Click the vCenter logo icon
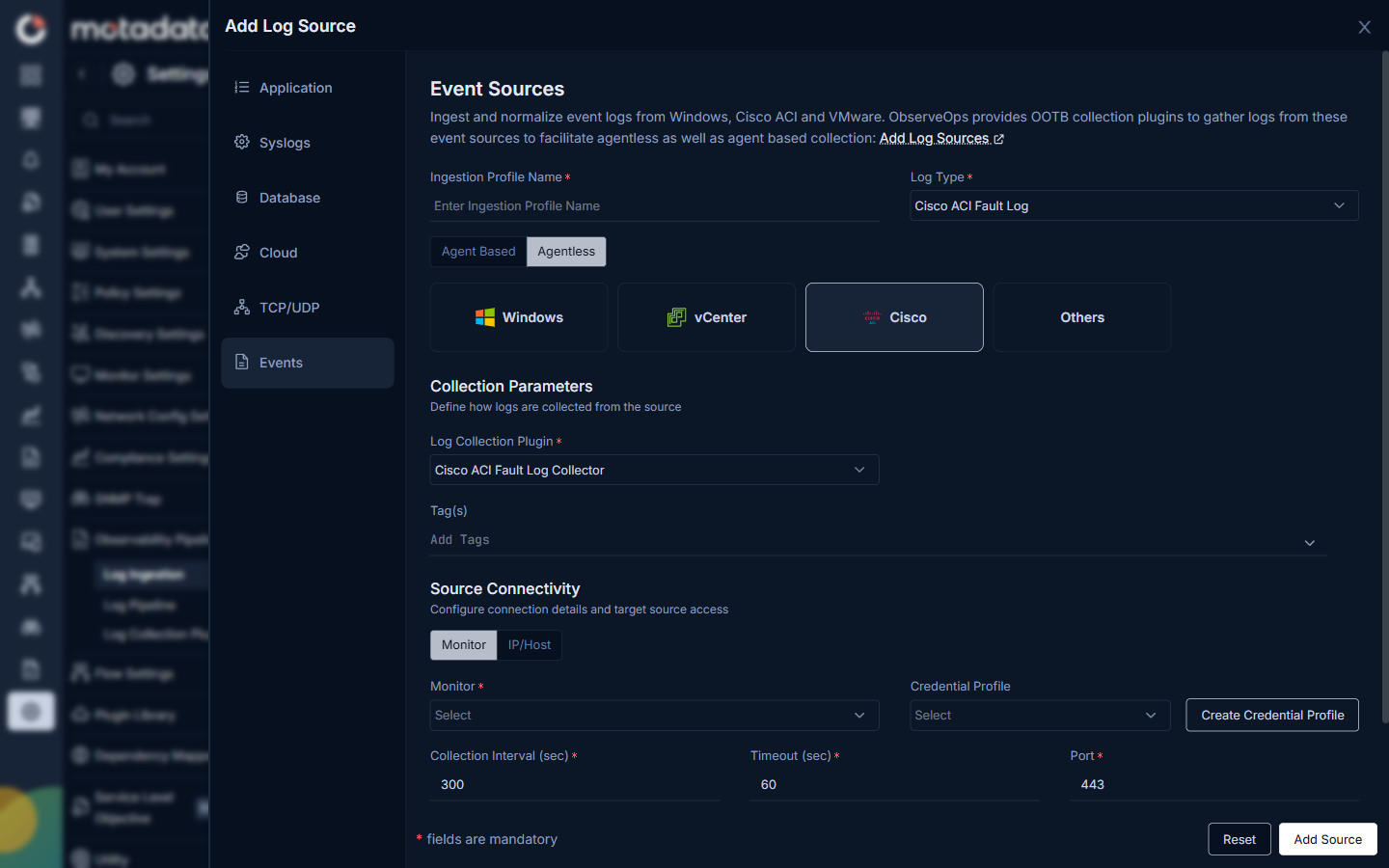Image resolution: width=1389 pixels, height=868 pixels. [x=677, y=317]
